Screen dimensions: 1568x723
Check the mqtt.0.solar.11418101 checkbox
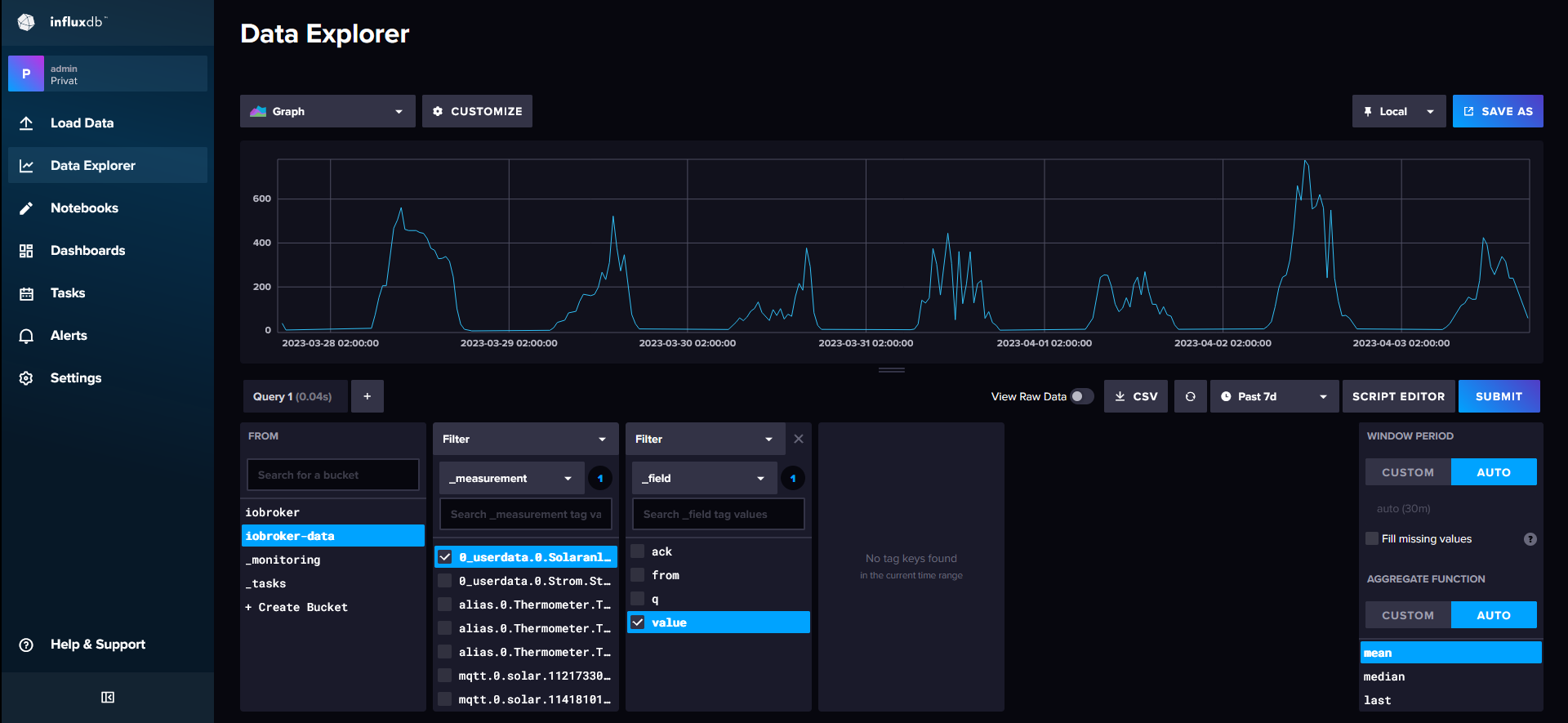pos(445,699)
